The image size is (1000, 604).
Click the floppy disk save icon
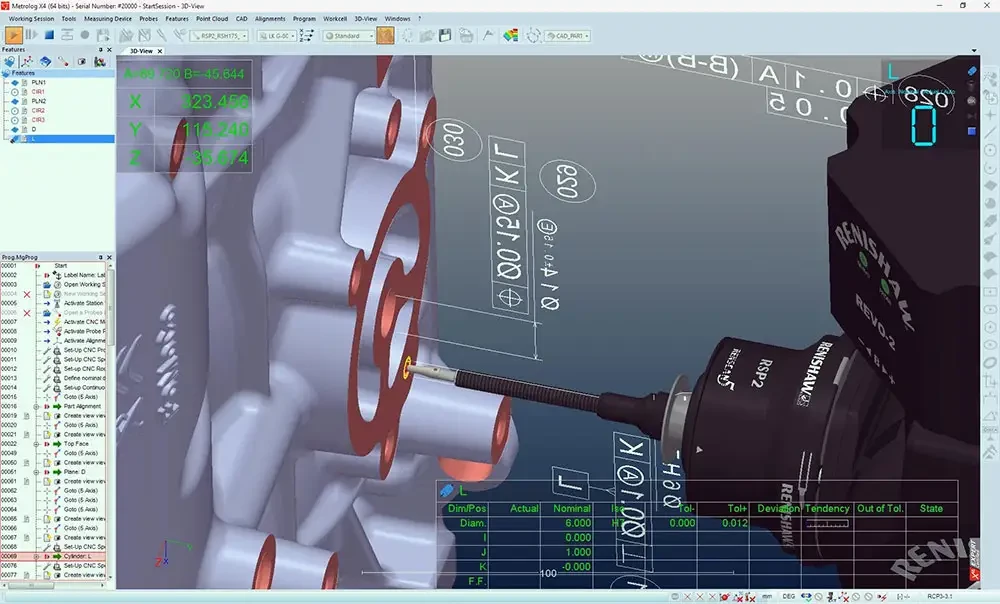(x=446, y=36)
